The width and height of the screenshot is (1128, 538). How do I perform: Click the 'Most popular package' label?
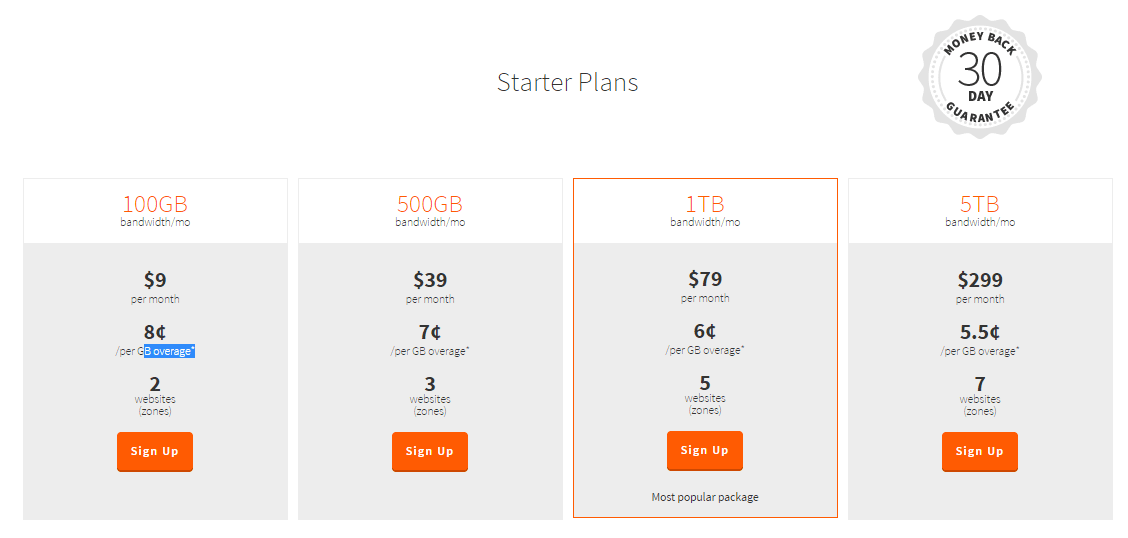point(705,497)
